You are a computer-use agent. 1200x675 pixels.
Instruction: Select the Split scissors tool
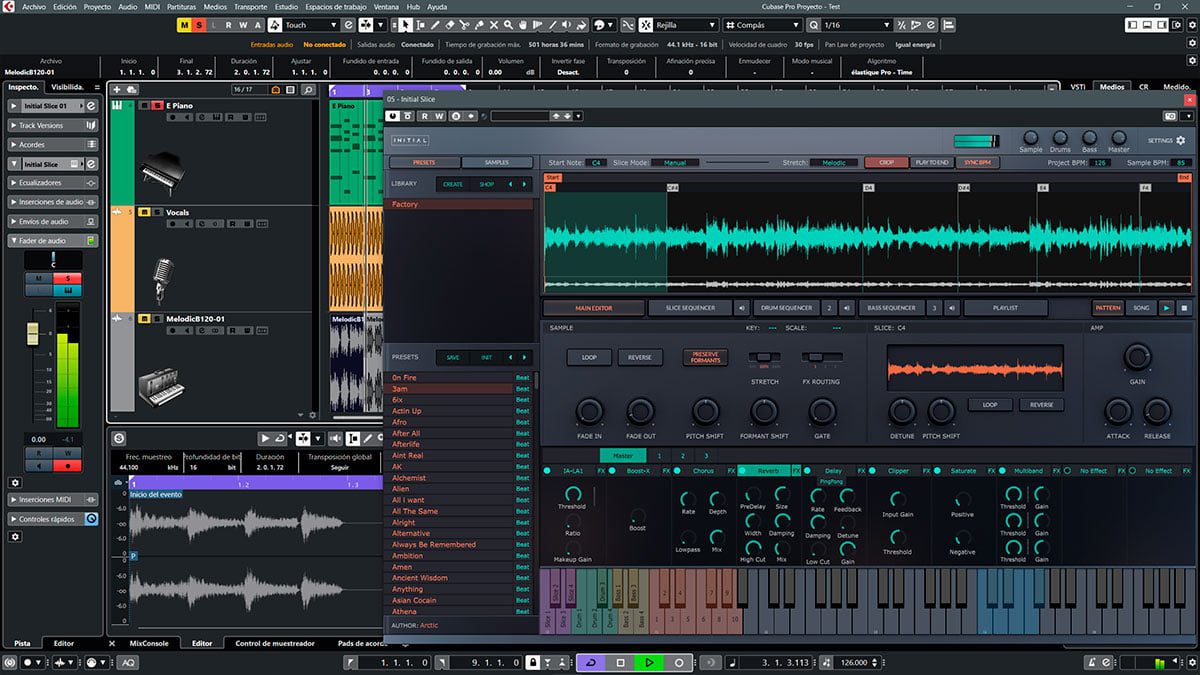pos(465,24)
